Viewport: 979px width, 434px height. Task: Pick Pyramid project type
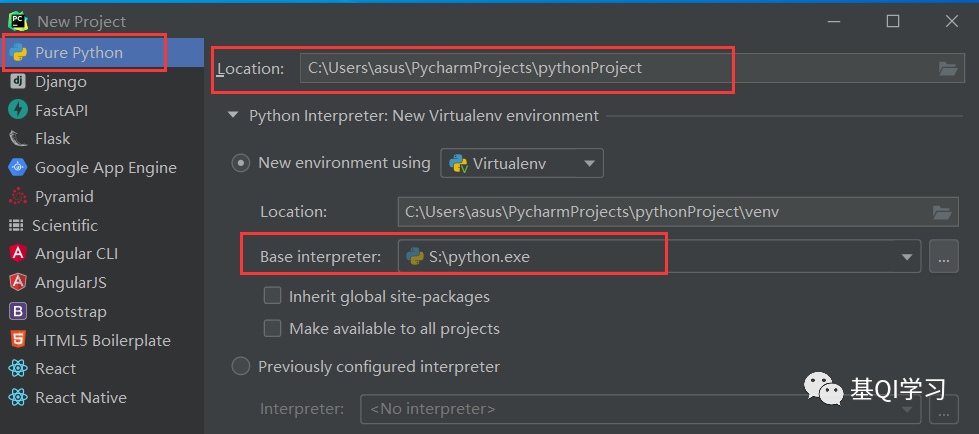coord(102,197)
